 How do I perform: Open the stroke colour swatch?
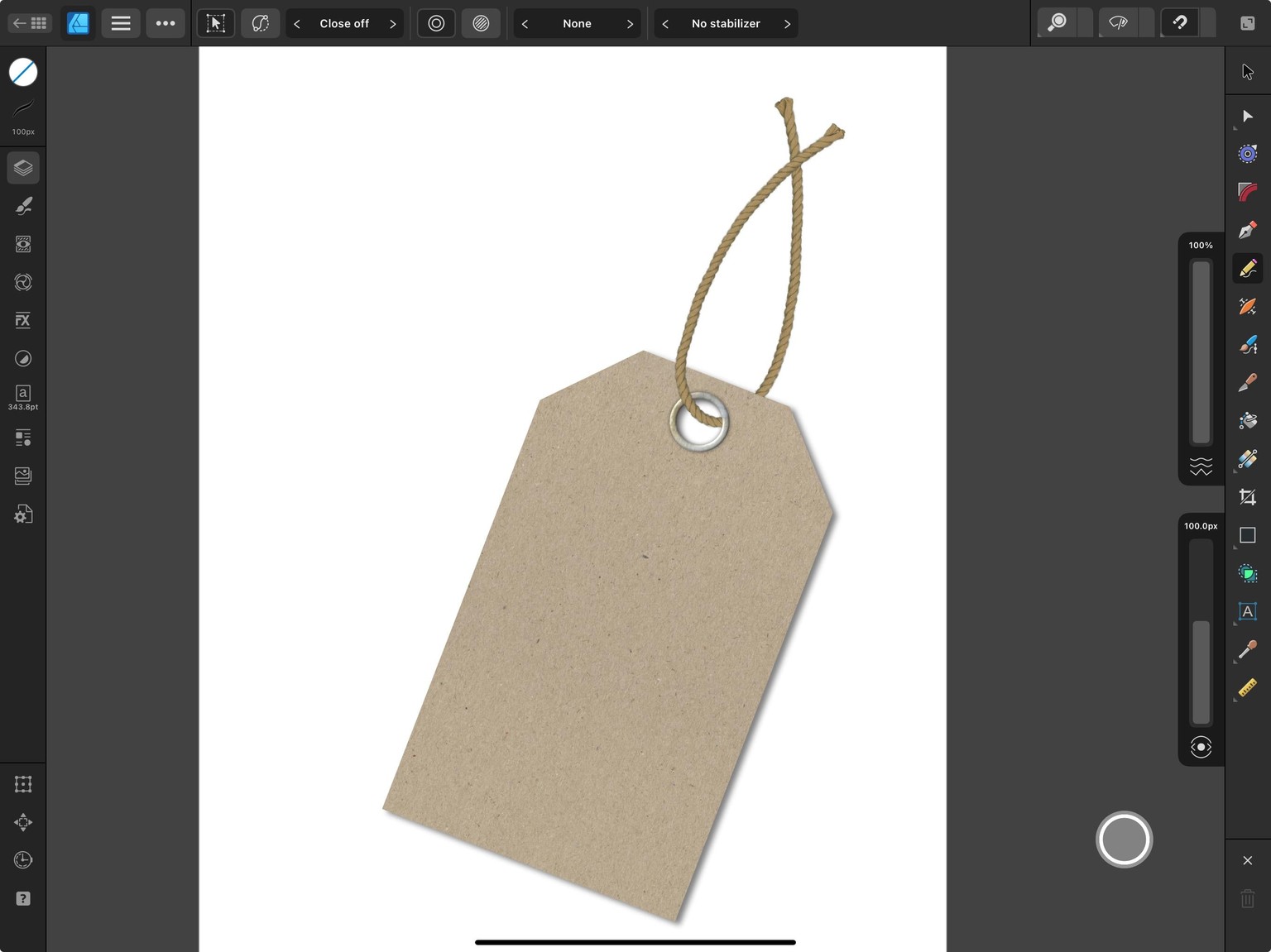23,72
